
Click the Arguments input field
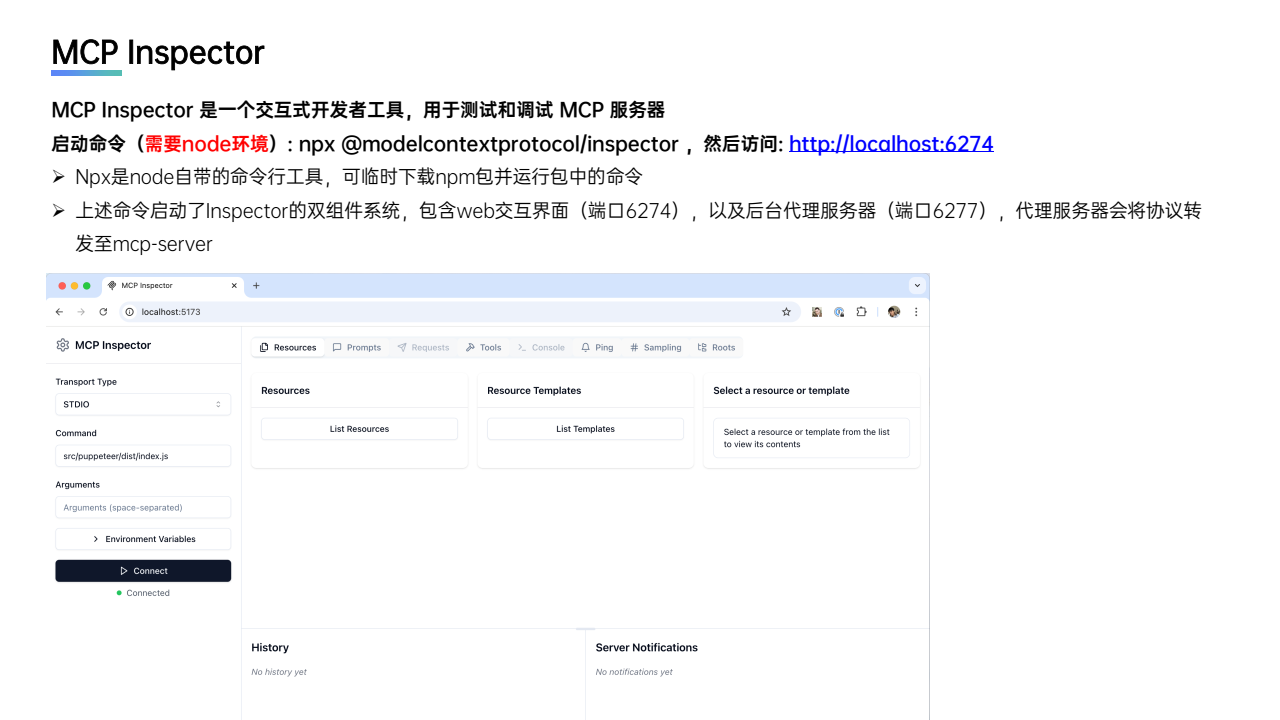click(143, 508)
